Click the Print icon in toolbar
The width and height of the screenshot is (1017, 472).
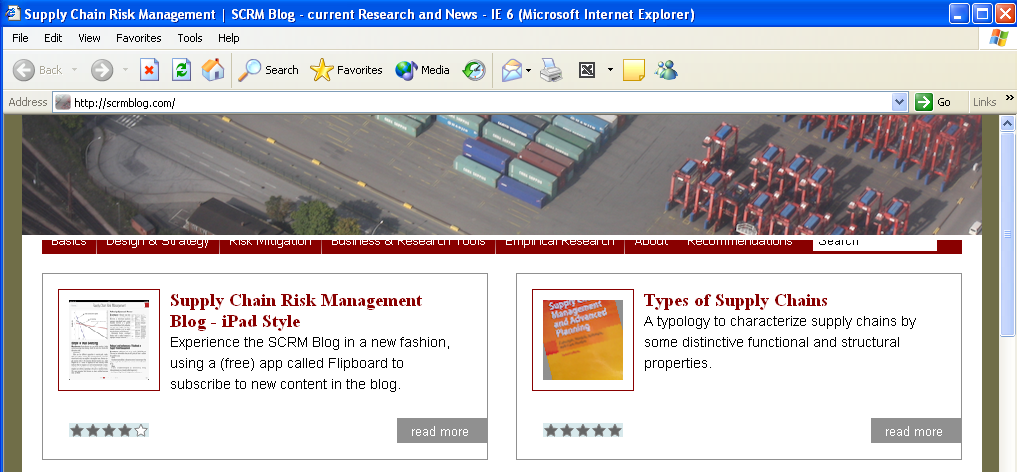point(551,70)
